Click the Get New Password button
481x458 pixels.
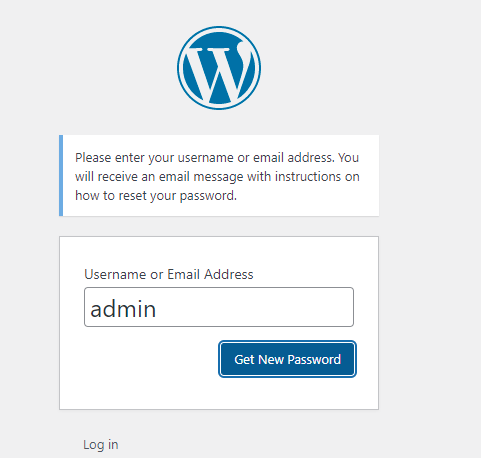point(287,359)
